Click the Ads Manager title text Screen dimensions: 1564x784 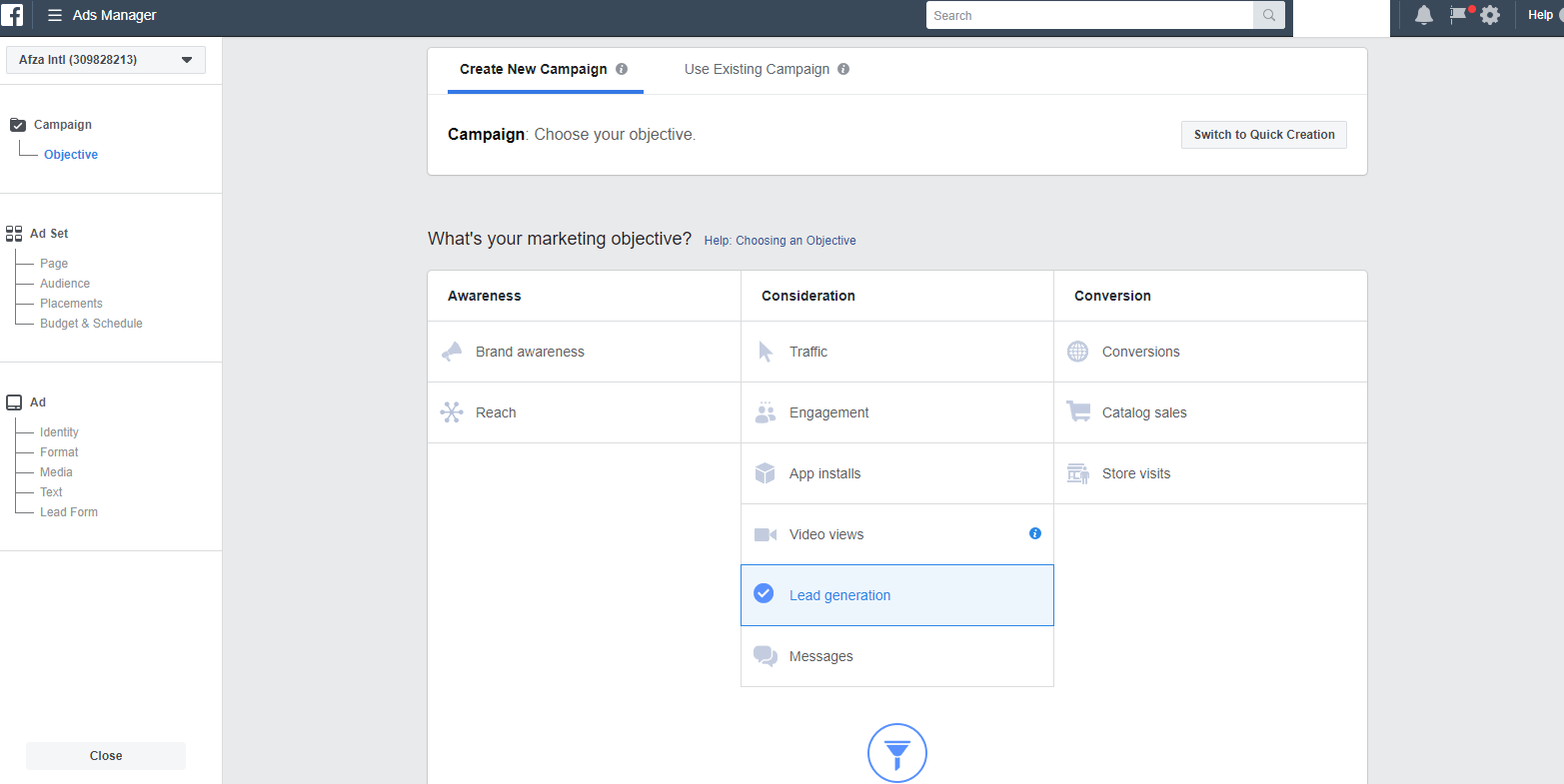(115, 16)
